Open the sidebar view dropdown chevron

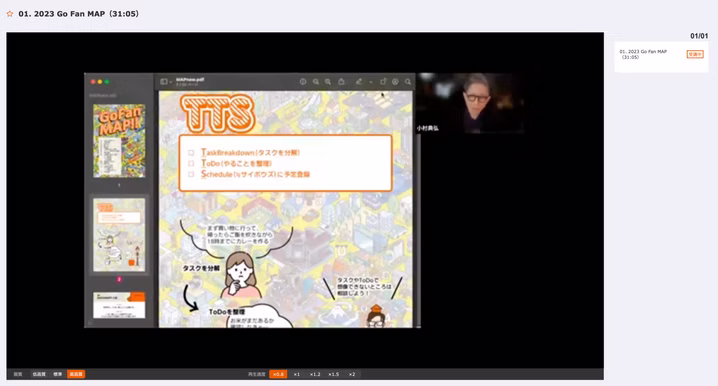171,82
